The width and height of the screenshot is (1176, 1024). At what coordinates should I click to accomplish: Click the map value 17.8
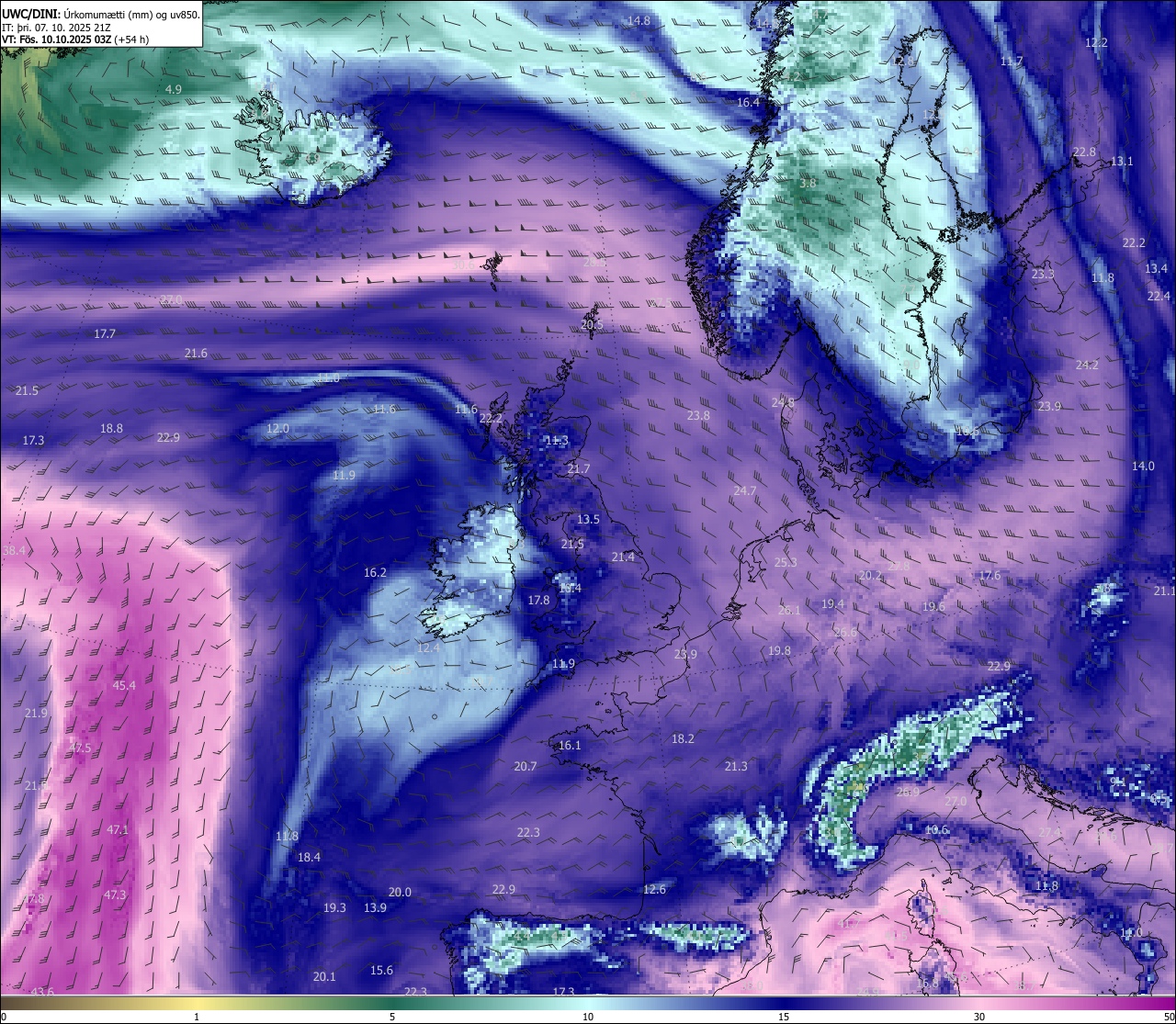(x=538, y=600)
